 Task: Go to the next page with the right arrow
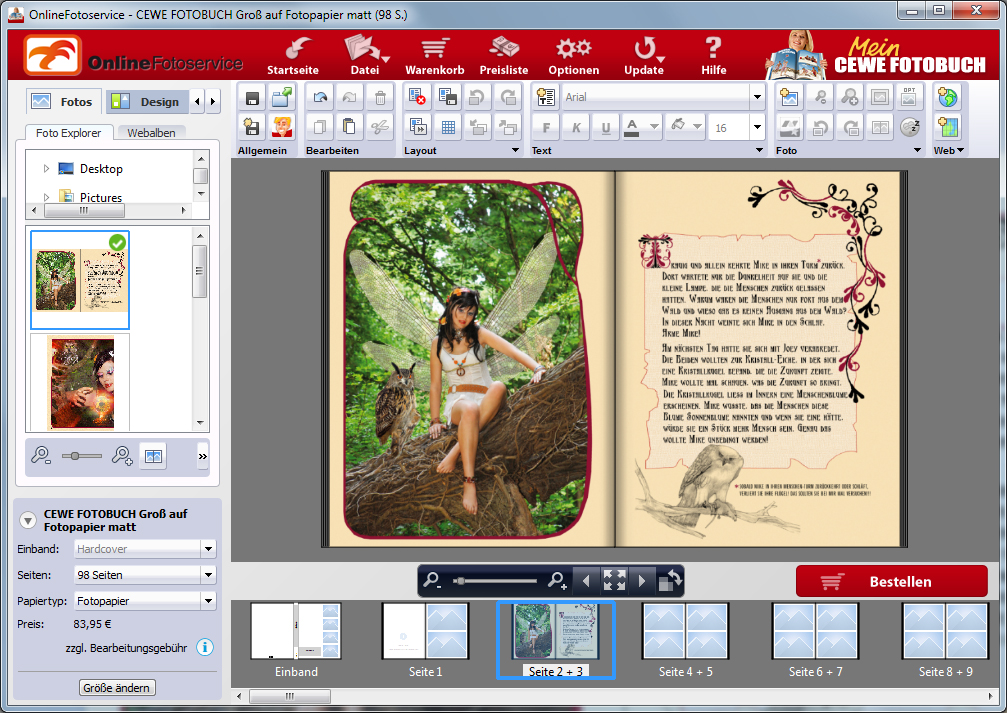point(642,580)
